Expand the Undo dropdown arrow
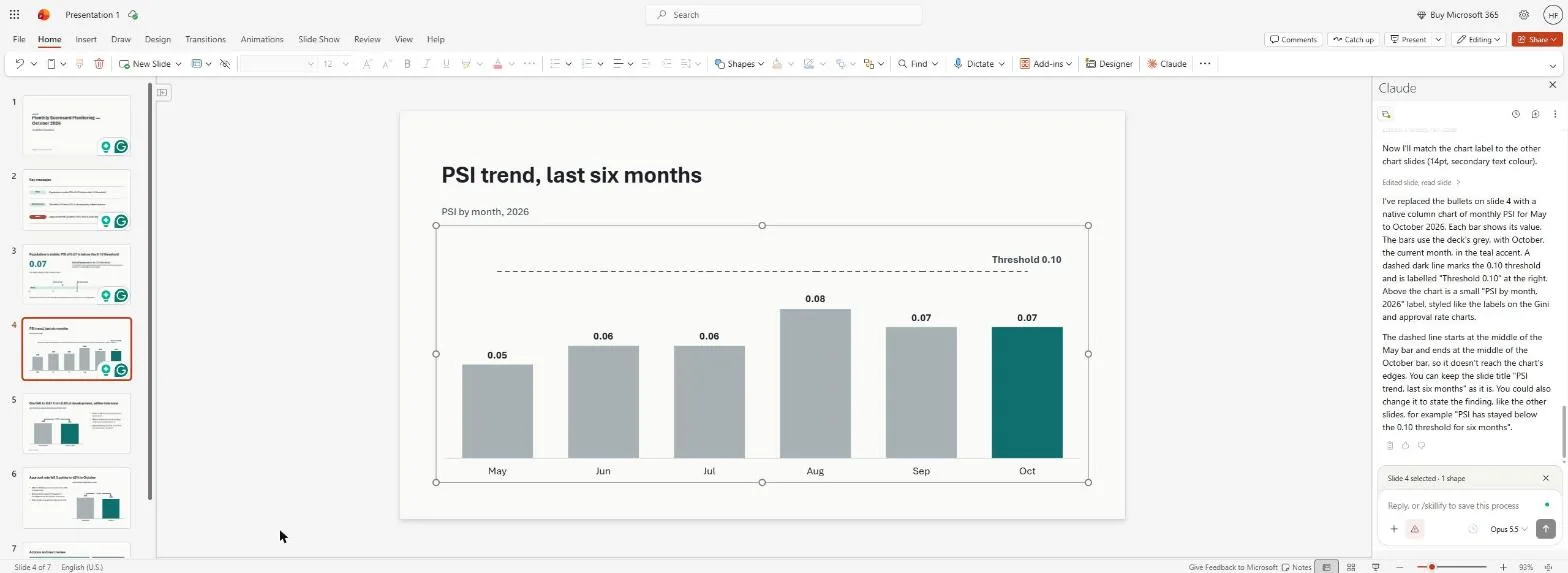Viewport: 1568px width, 573px height. pyautogui.click(x=33, y=64)
